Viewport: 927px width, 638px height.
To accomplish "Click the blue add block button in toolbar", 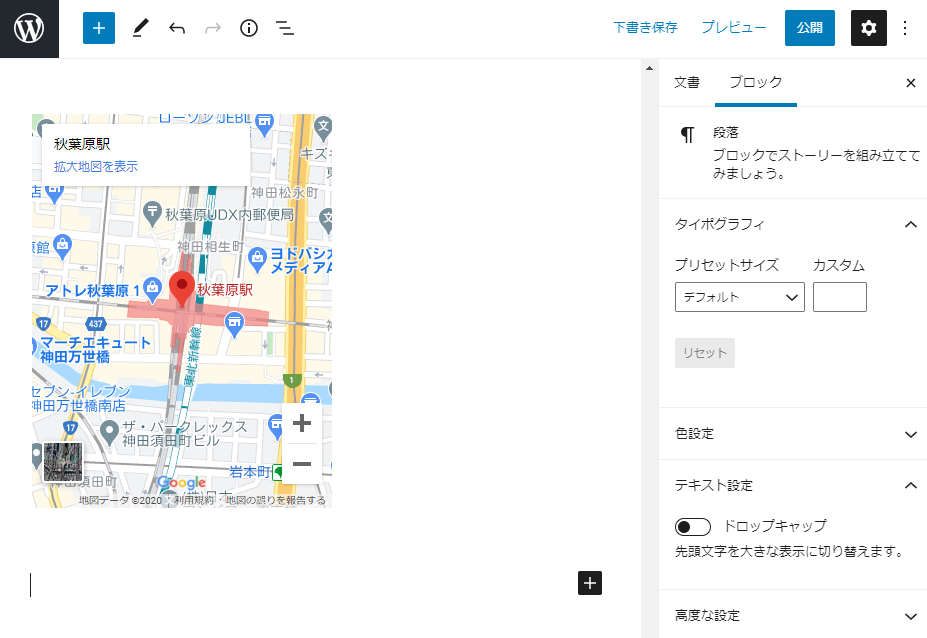I will tap(99, 28).
